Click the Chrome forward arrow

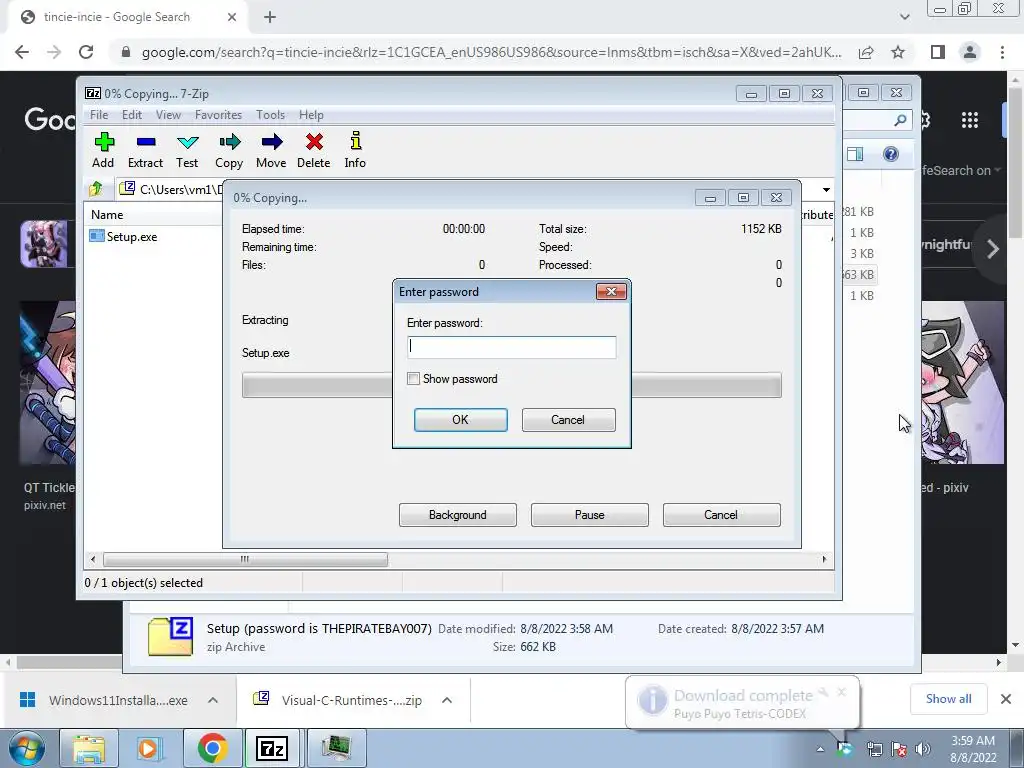tap(54, 52)
